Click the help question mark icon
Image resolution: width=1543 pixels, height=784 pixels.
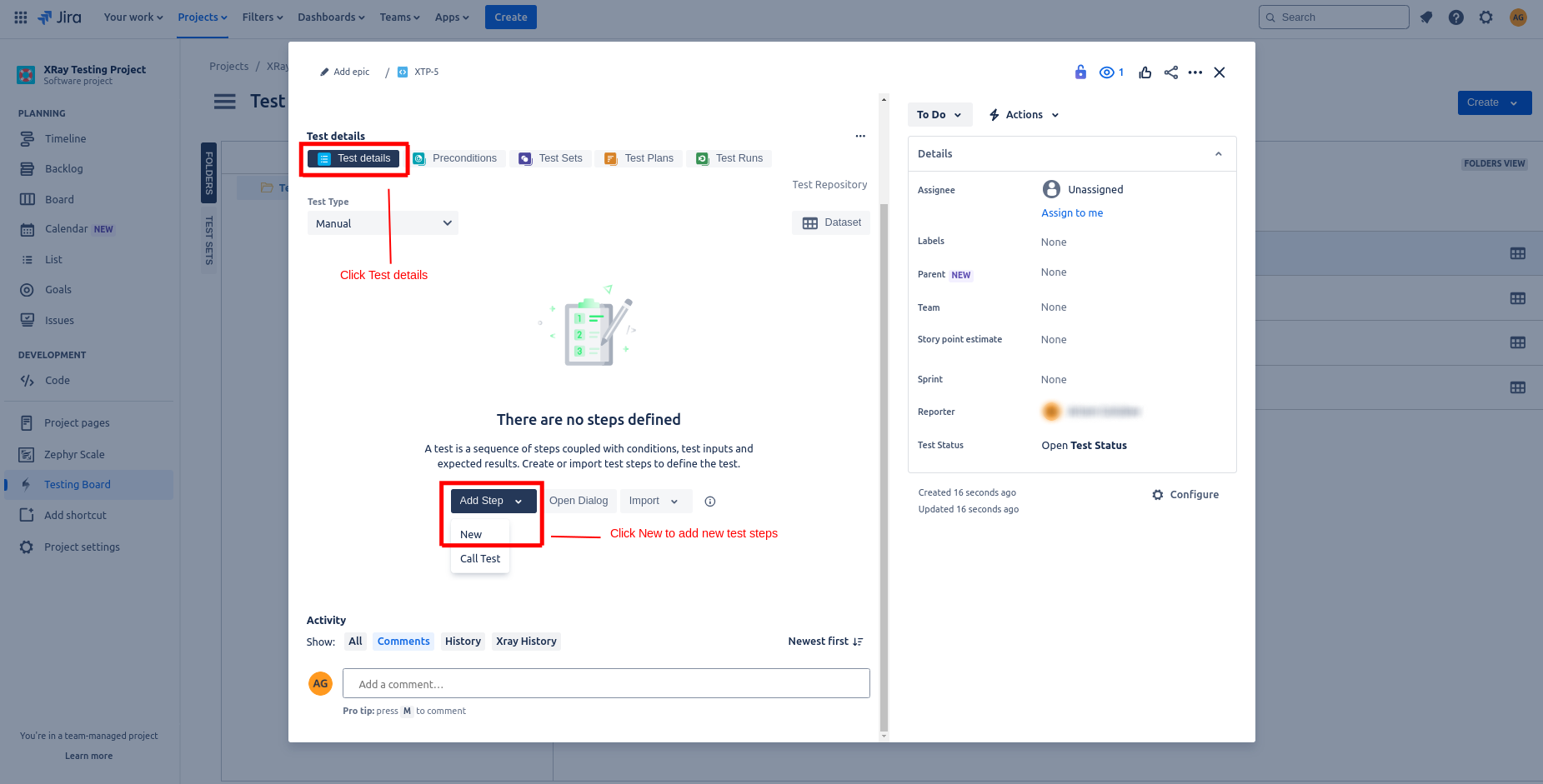point(1455,17)
